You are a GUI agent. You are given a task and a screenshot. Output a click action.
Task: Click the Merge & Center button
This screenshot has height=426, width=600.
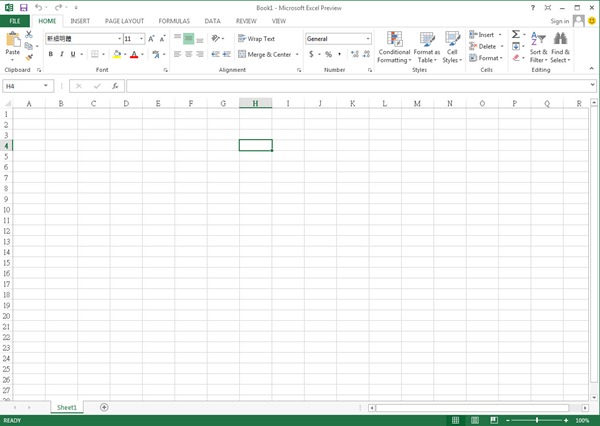pos(265,54)
